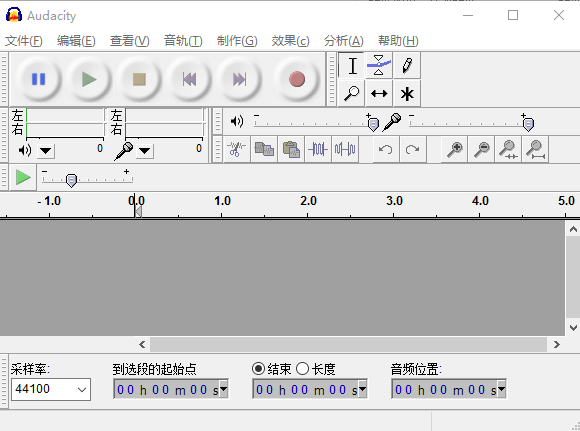The width and height of the screenshot is (580, 431).
Task: Start recording with the red Record button
Action: 297,79
